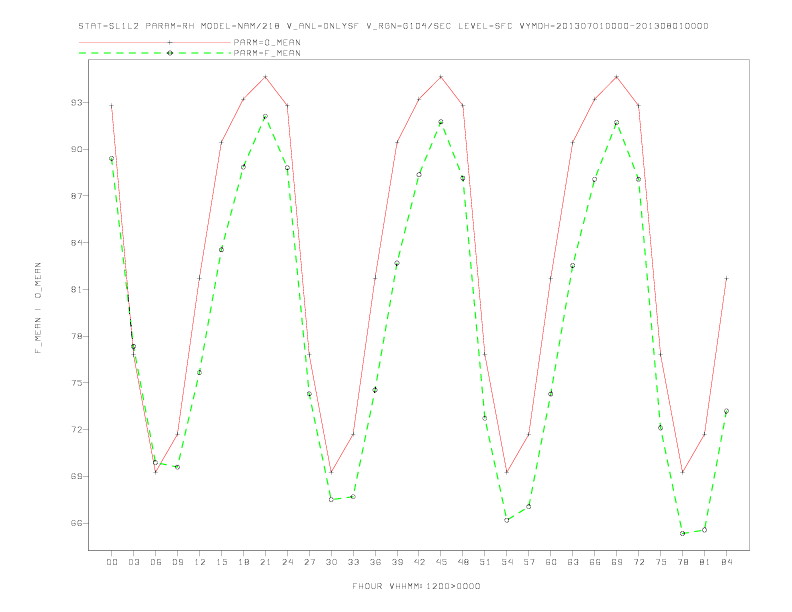The height and width of the screenshot is (612, 792).
Task: Click x-axis tick label 03
Action: click(x=133, y=562)
